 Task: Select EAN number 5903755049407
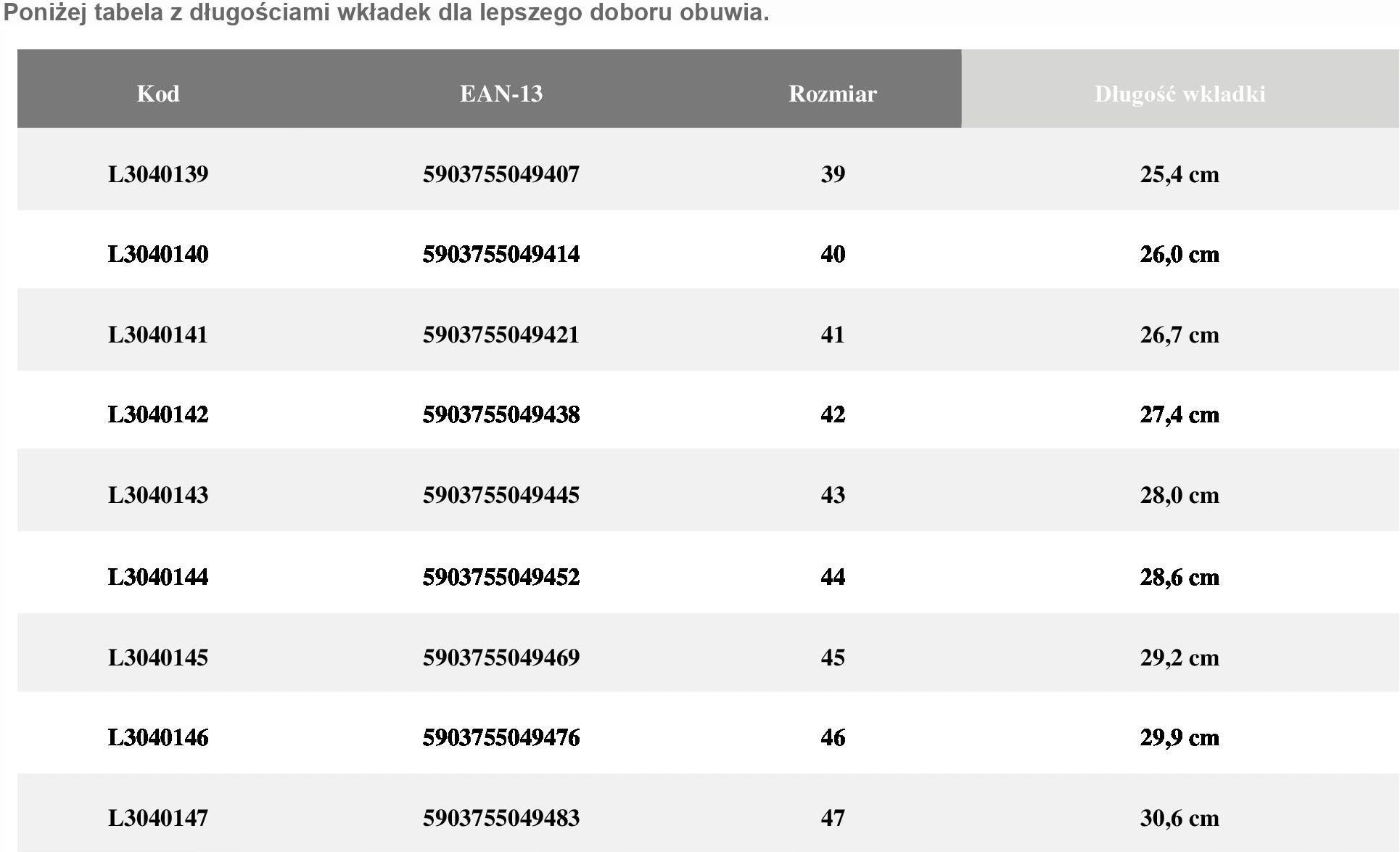pos(501,174)
